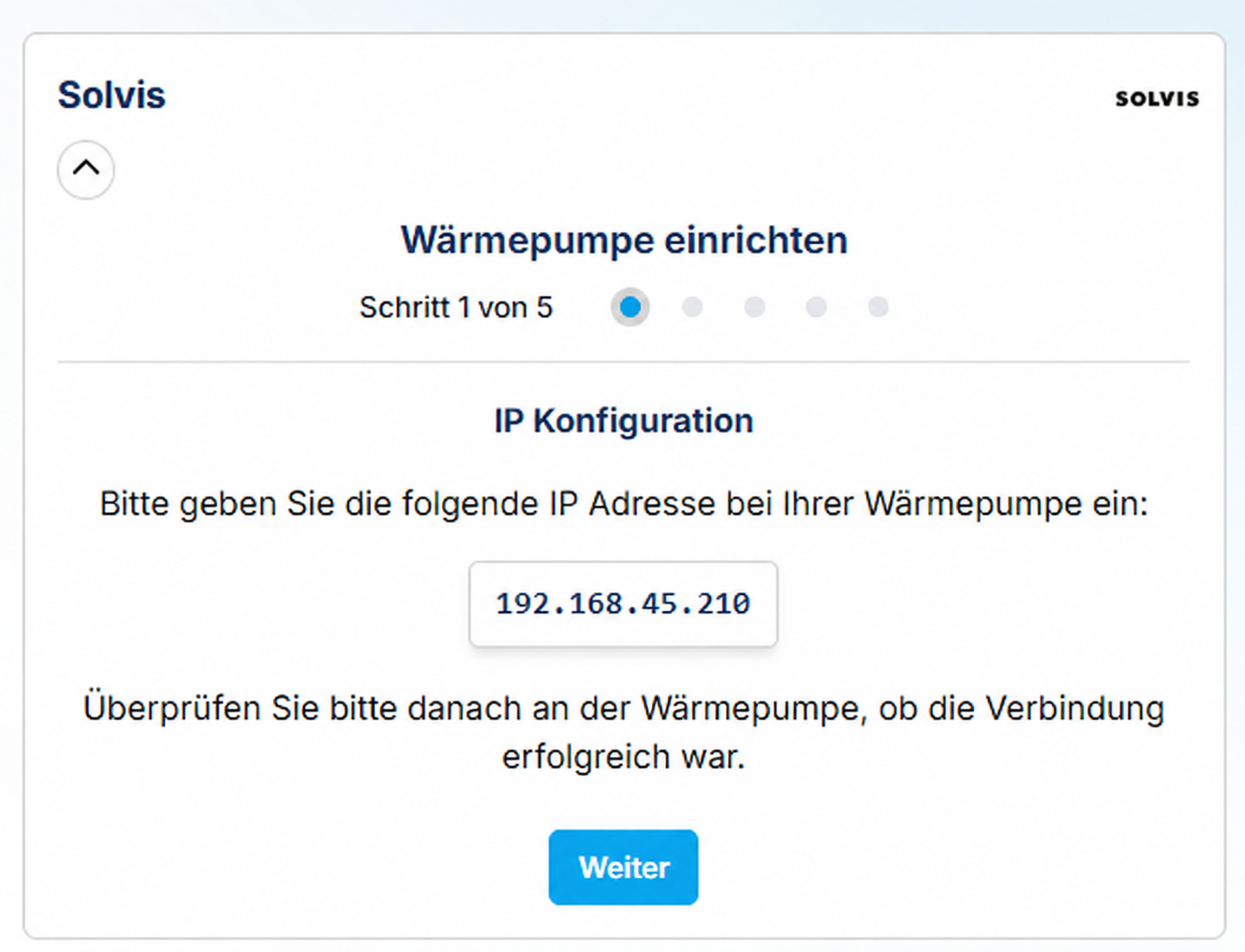
Task: Select the 'IP Konfiguration' section heading
Action: click(623, 421)
